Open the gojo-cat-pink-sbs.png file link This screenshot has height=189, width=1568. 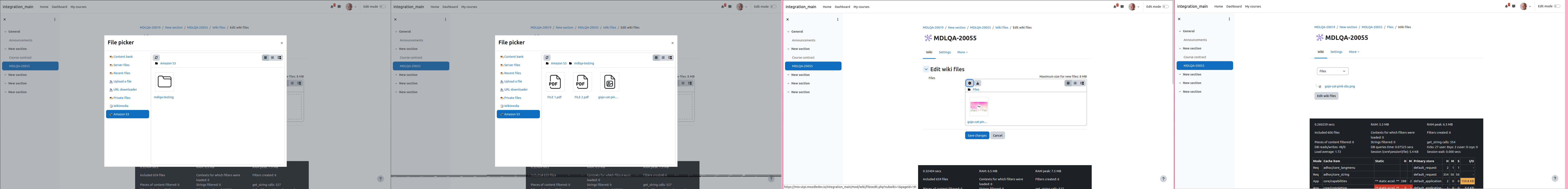[1340, 86]
